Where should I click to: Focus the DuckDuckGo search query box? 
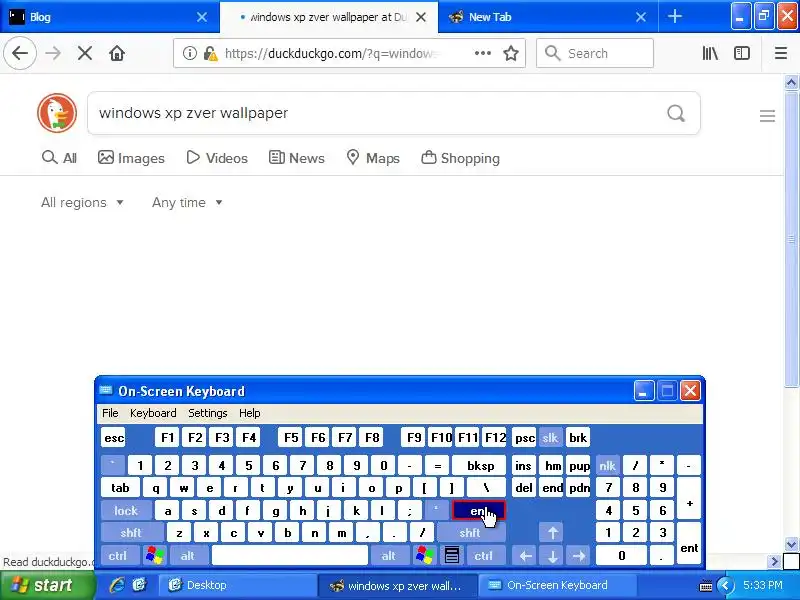pos(378,113)
